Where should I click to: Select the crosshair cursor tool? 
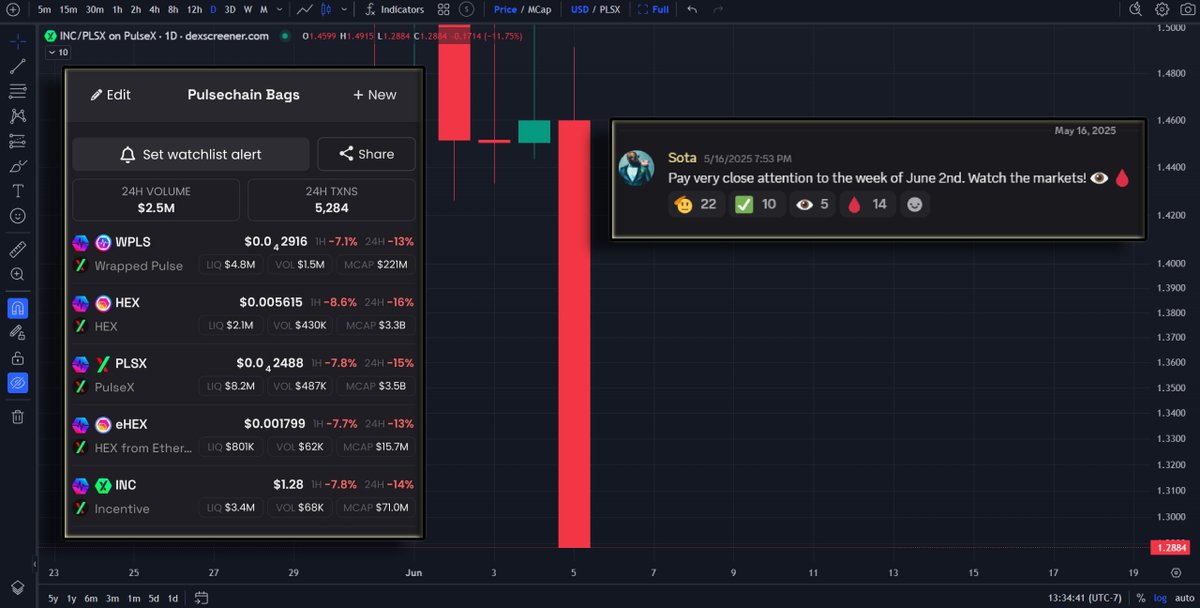(18, 42)
